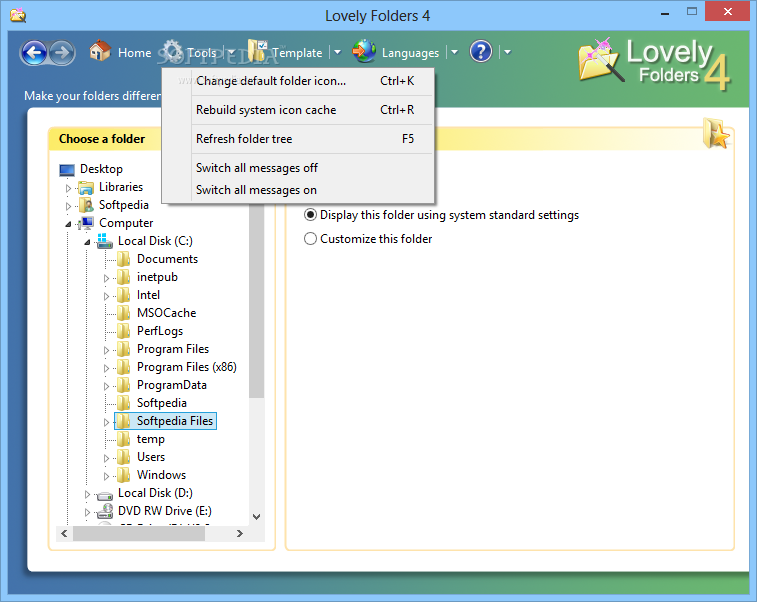Collapse the Computer tree node
This screenshot has width=757, height=602.
click(68, 224)
